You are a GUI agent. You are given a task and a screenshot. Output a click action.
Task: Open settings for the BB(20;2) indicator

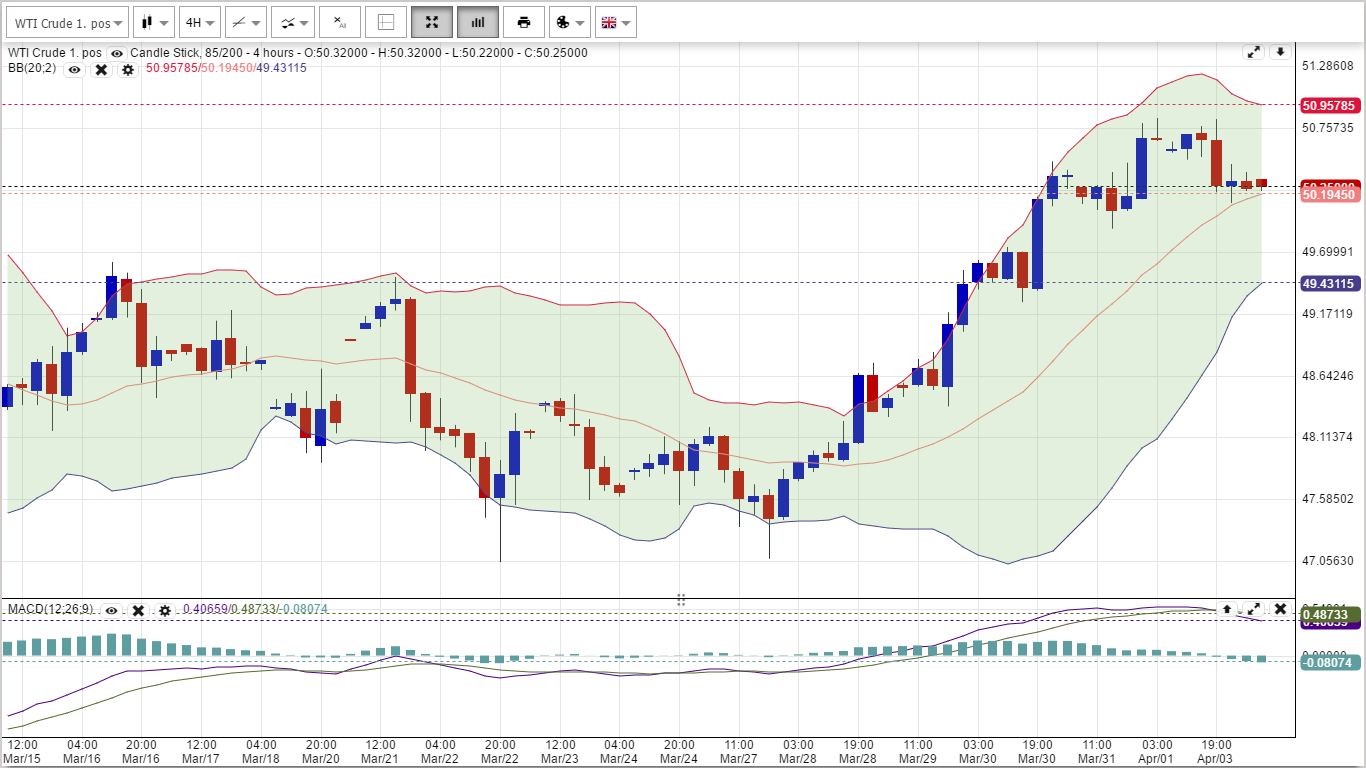pyautogui.click(x=128, y=69)
